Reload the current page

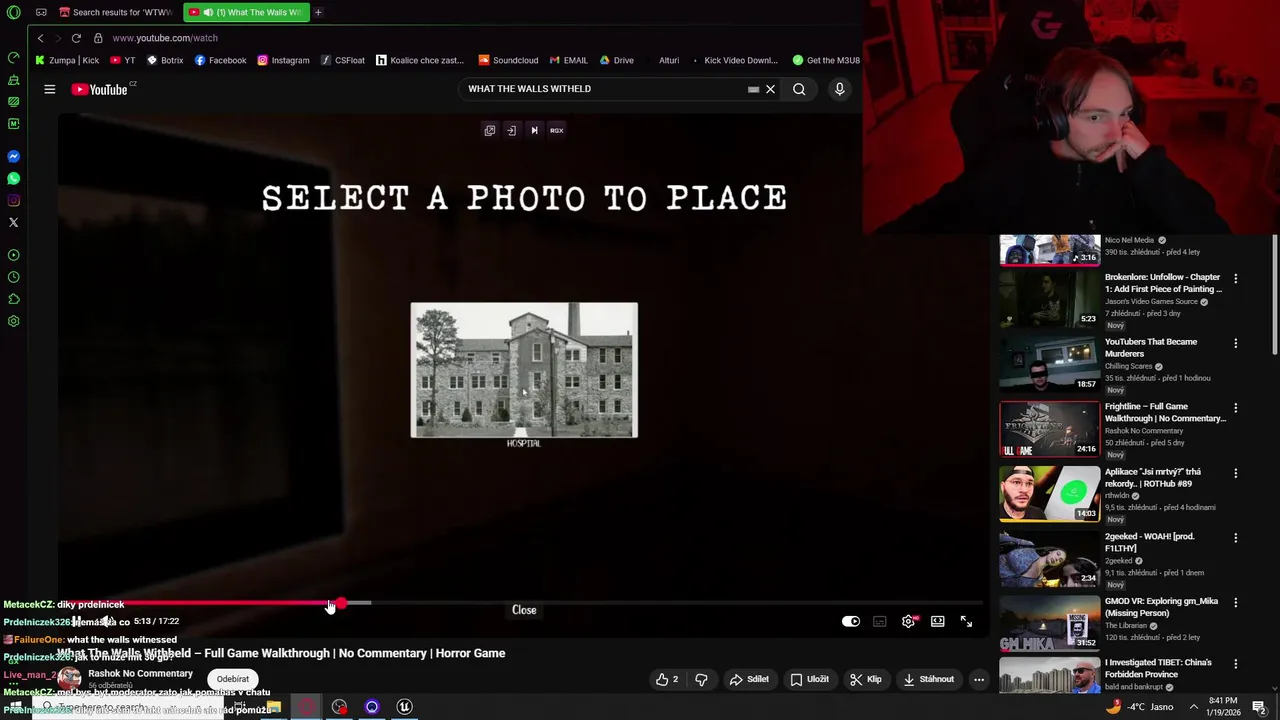tap(76, 38)
